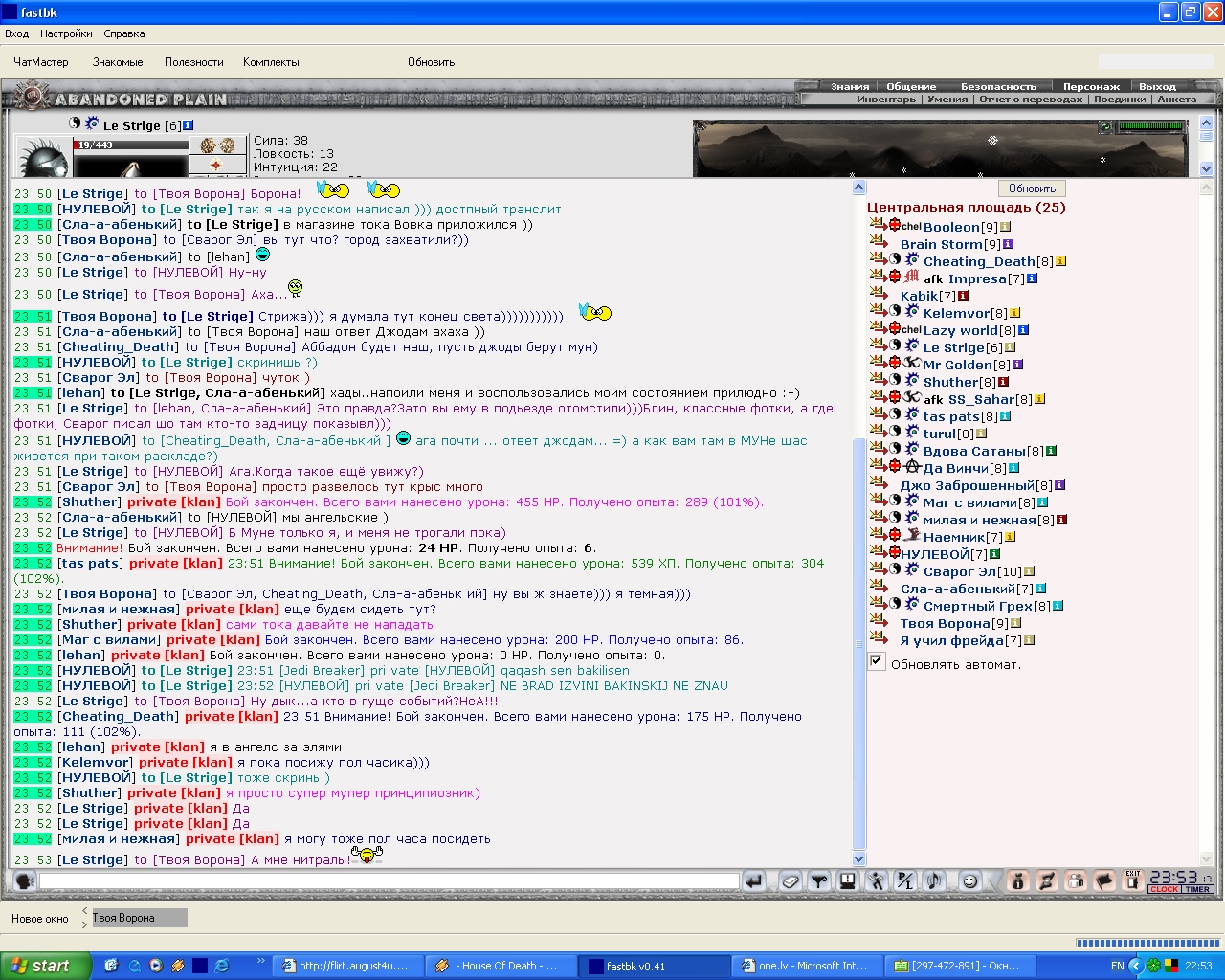Click the Обновить toolbar item at top
Image resolution: width=1225 pixels, height=980 pixels.
pos(431,62)
